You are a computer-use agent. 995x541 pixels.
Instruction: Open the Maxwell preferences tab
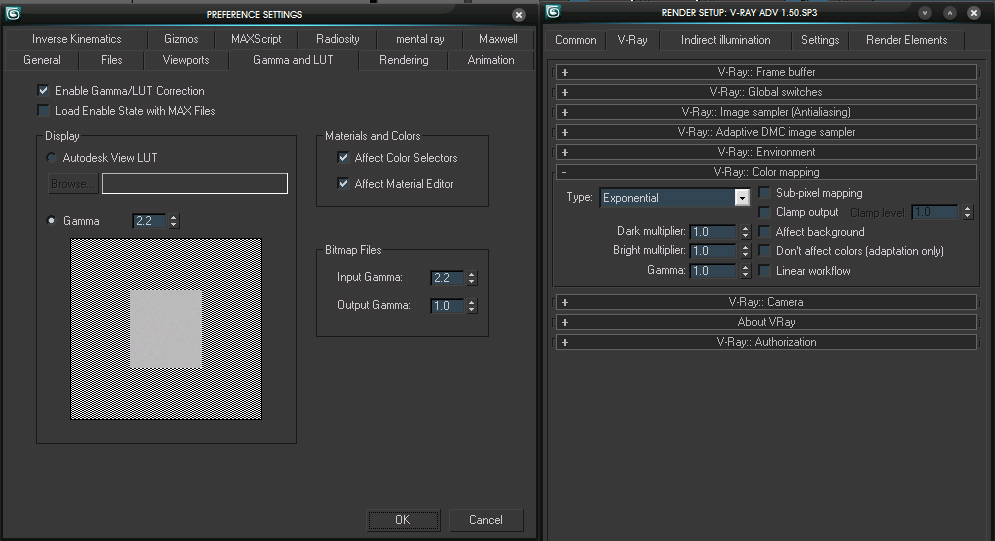498,39
